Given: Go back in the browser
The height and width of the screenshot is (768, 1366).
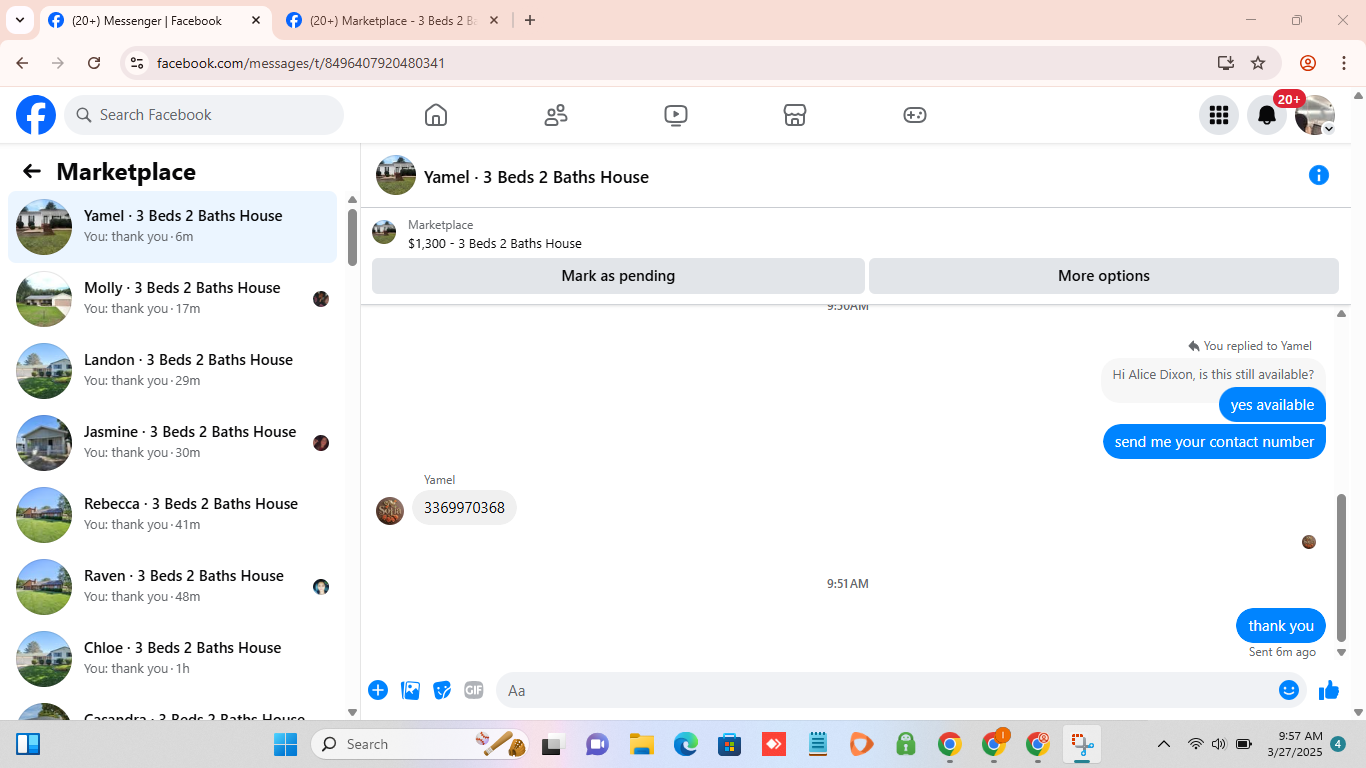Looking at the screenshot, I should point(22,63).
